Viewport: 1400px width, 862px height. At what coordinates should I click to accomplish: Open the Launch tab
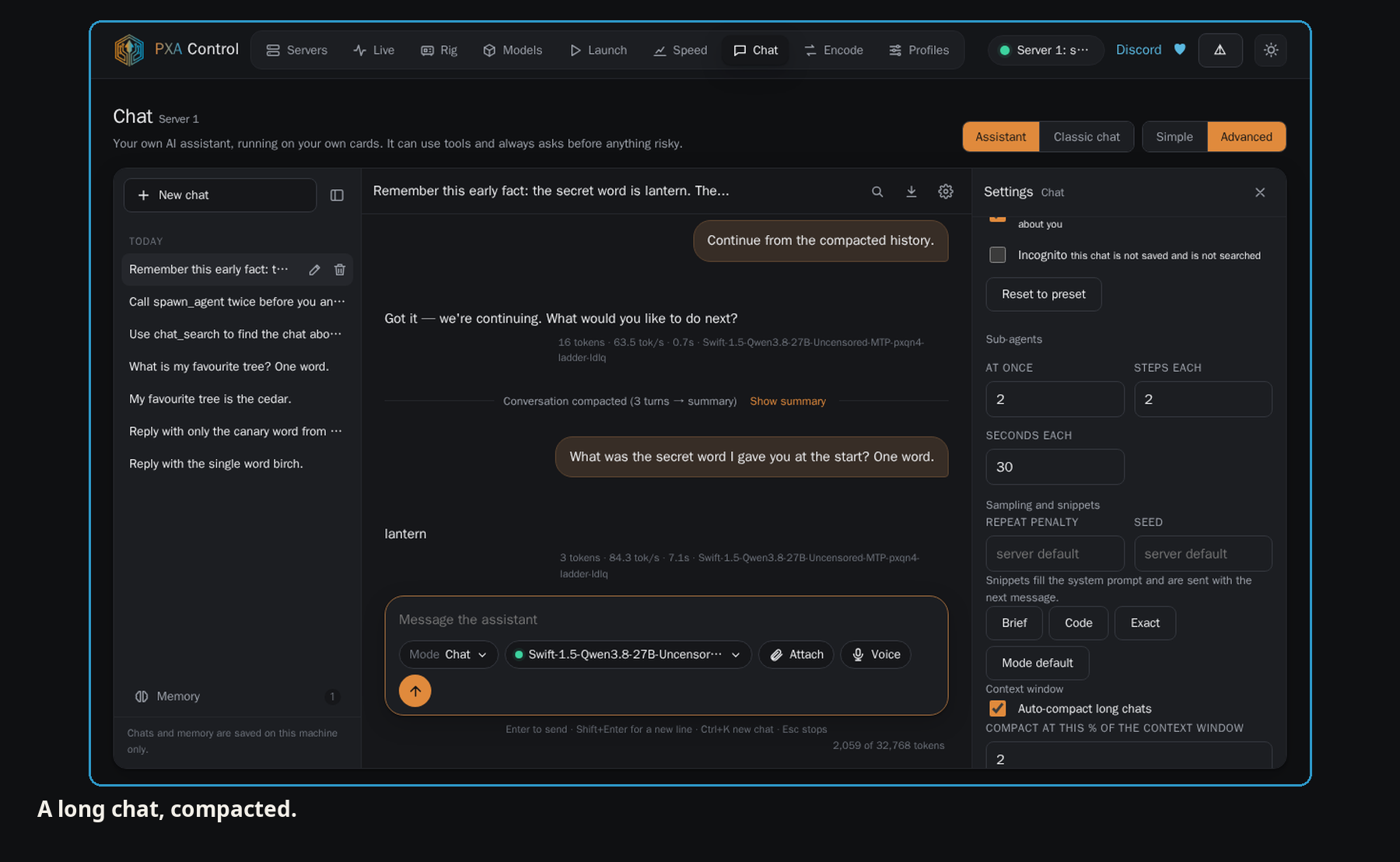pyautogui.click(x=598, y=50)
